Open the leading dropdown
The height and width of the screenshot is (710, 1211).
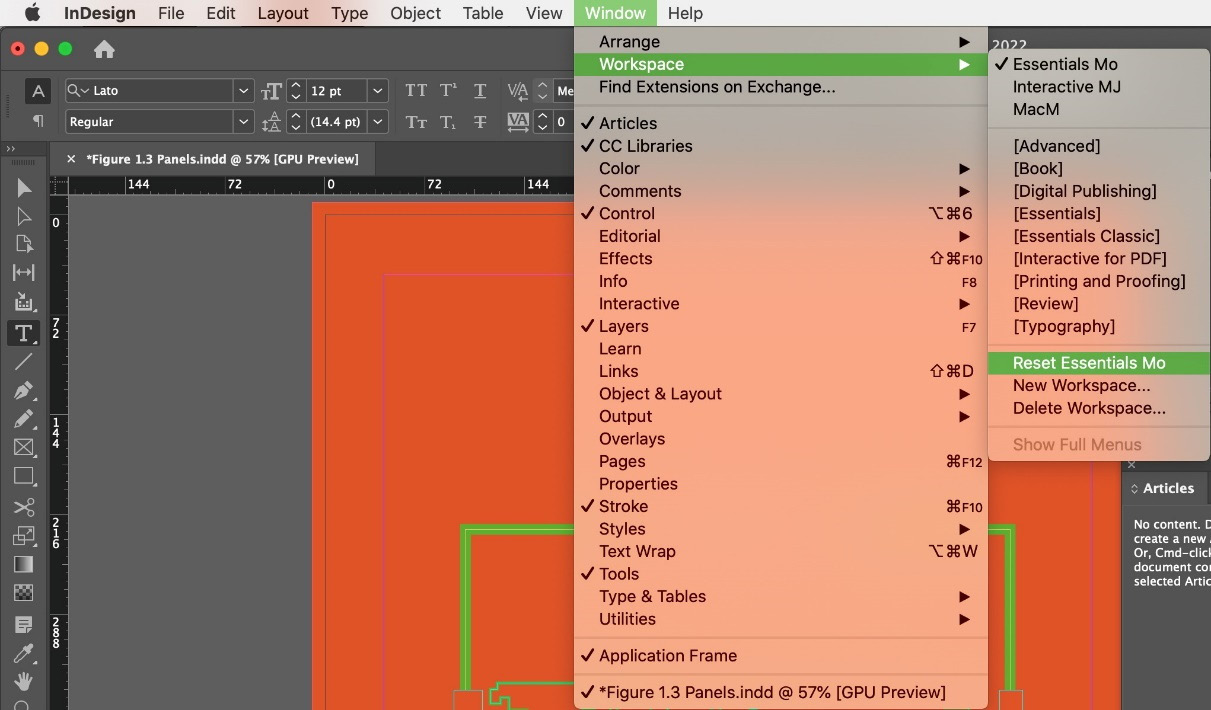(378, 122)
